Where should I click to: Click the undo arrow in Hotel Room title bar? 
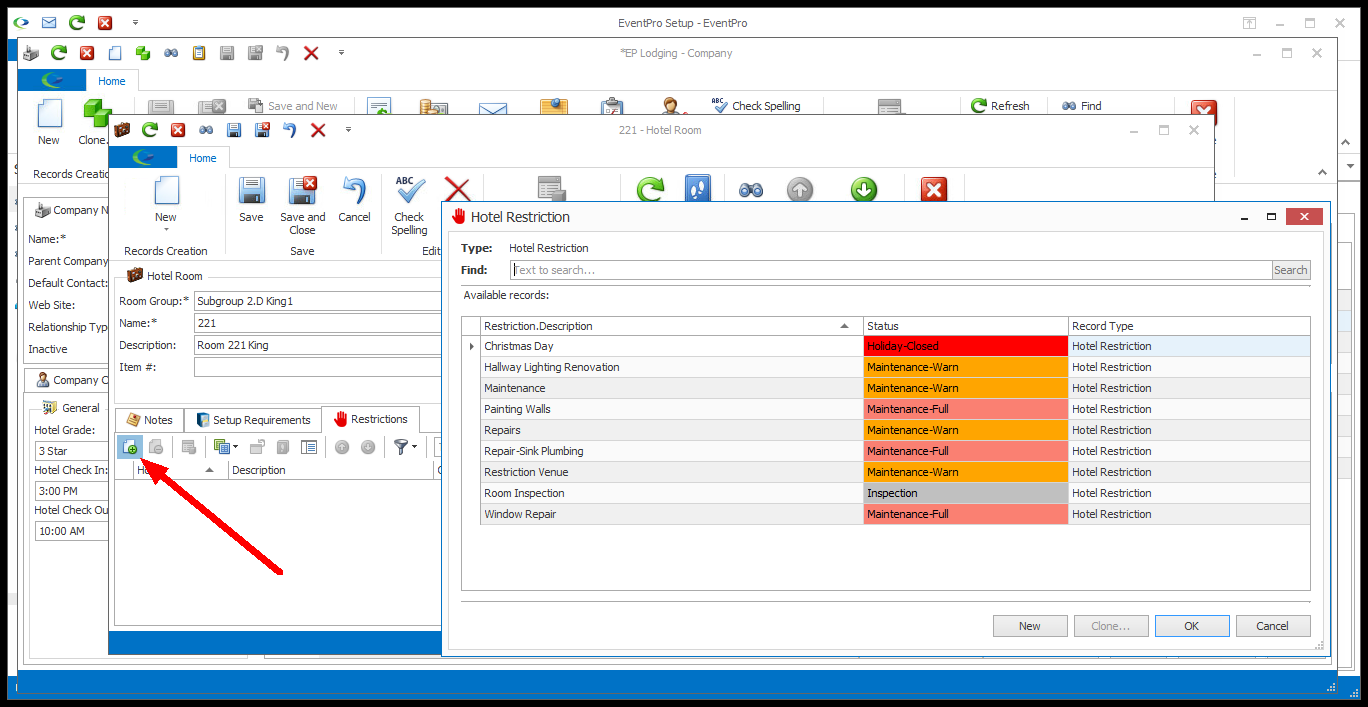(289, 130)
